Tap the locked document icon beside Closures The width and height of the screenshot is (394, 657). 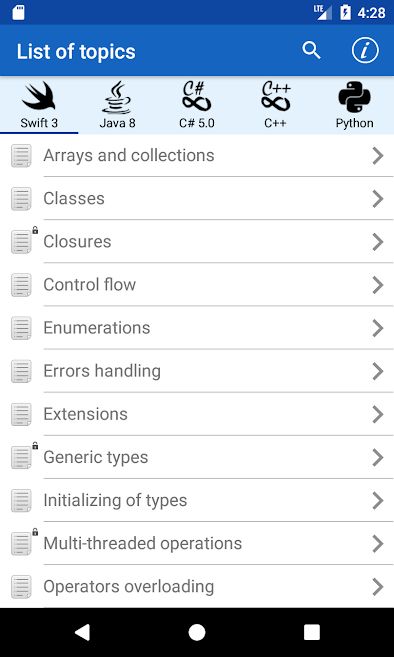[21, 242]
